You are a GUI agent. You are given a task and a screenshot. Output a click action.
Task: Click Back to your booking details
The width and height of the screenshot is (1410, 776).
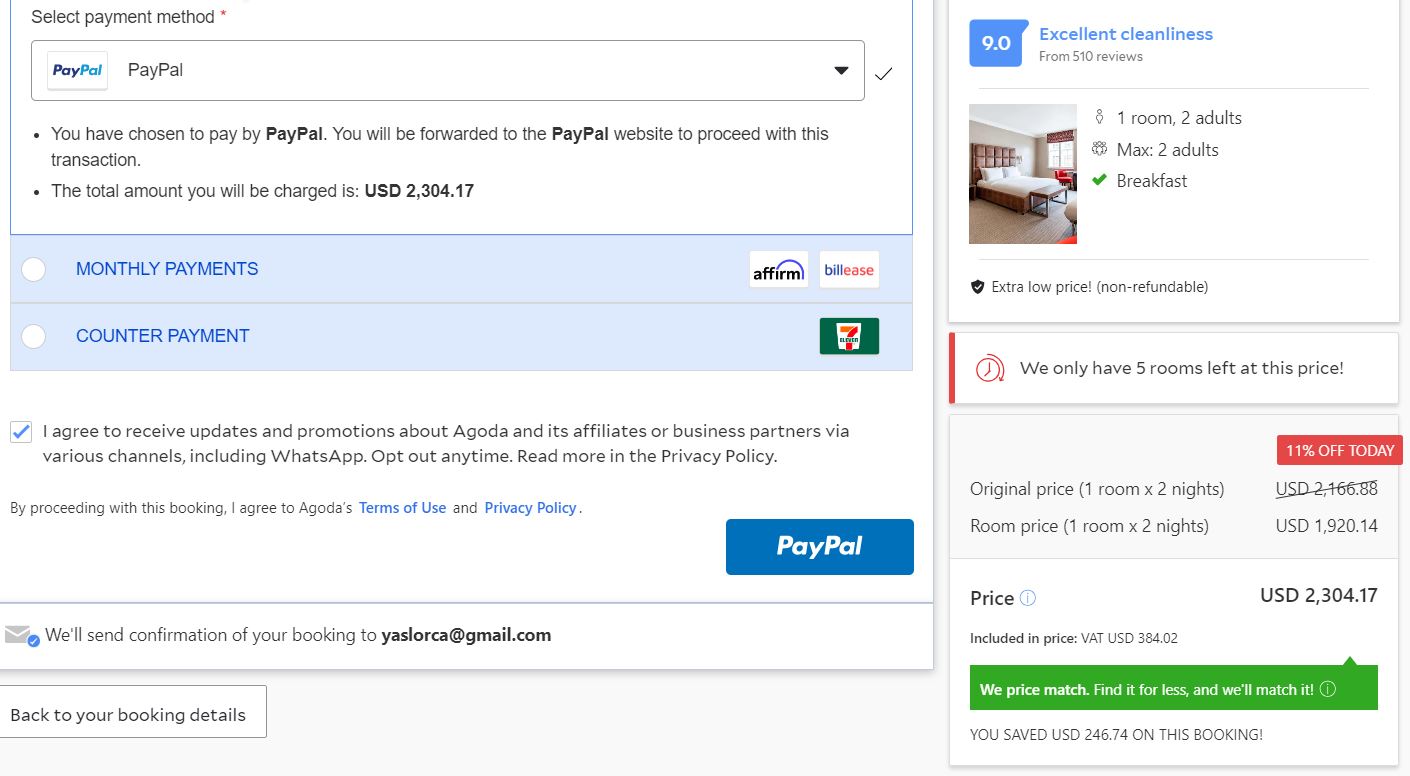tap(128, 714)
